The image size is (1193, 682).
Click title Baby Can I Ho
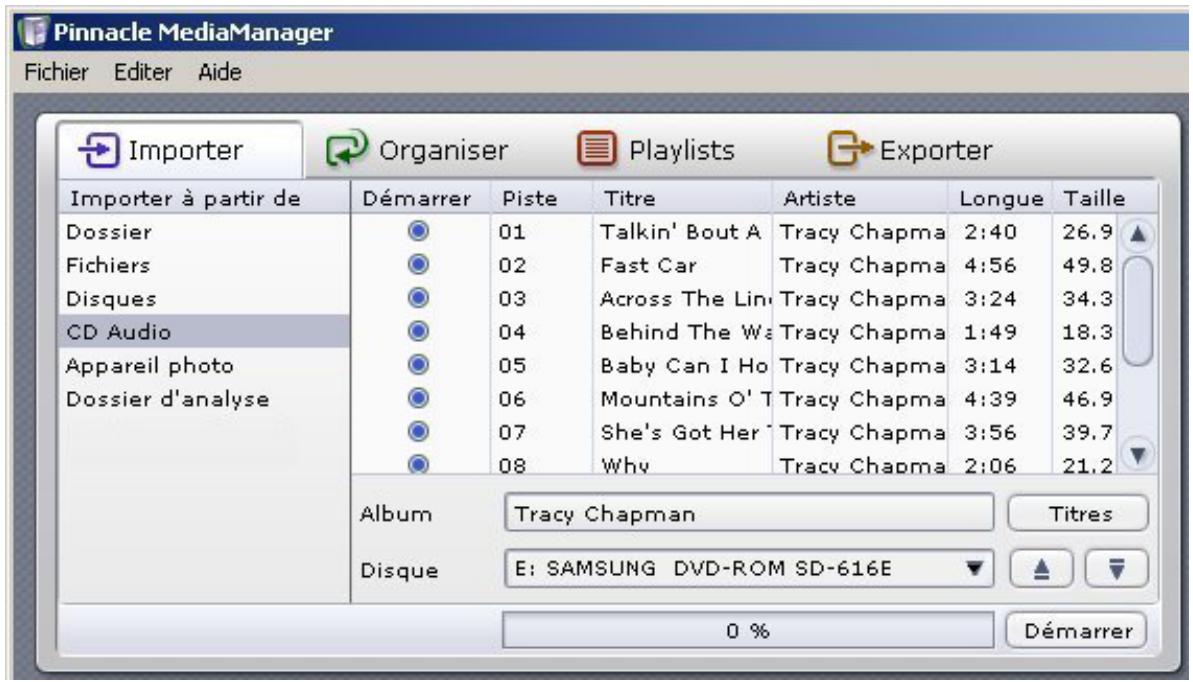[x=685, y=365]
